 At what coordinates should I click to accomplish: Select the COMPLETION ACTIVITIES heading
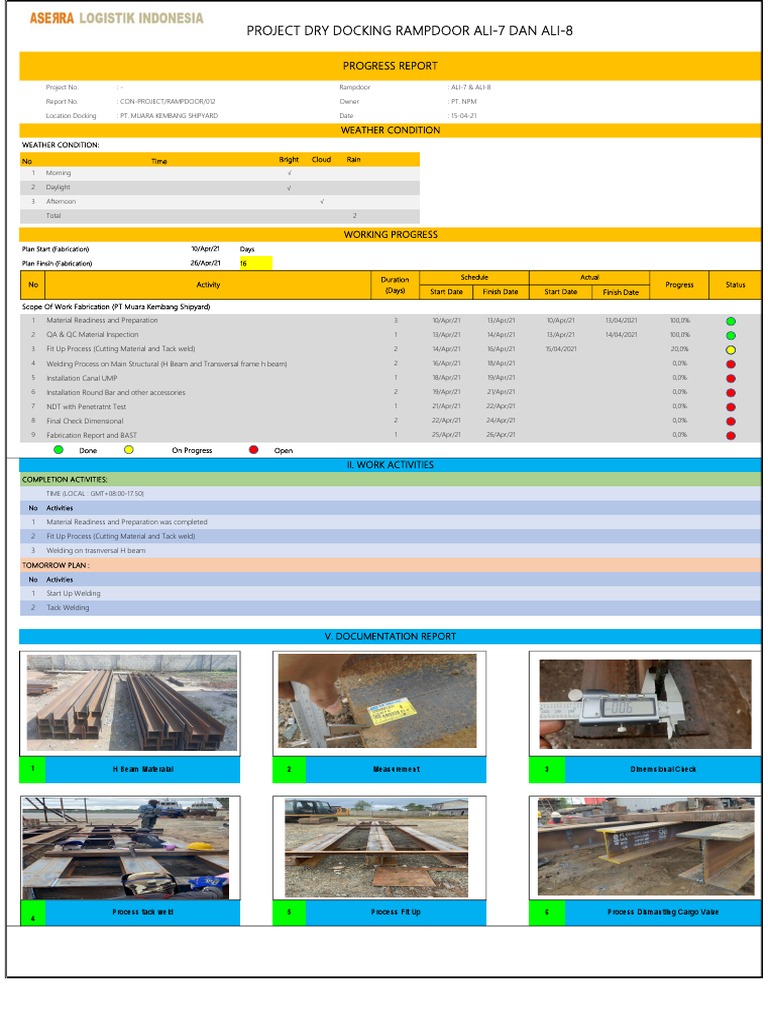65,479
